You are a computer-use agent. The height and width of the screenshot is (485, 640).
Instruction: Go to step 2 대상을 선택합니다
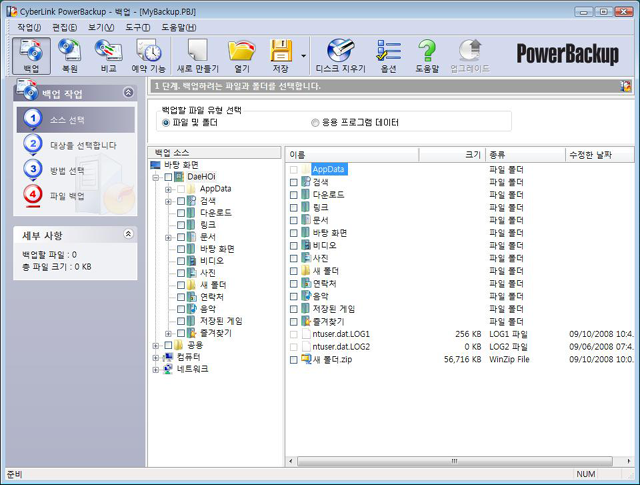pos(76,145)
